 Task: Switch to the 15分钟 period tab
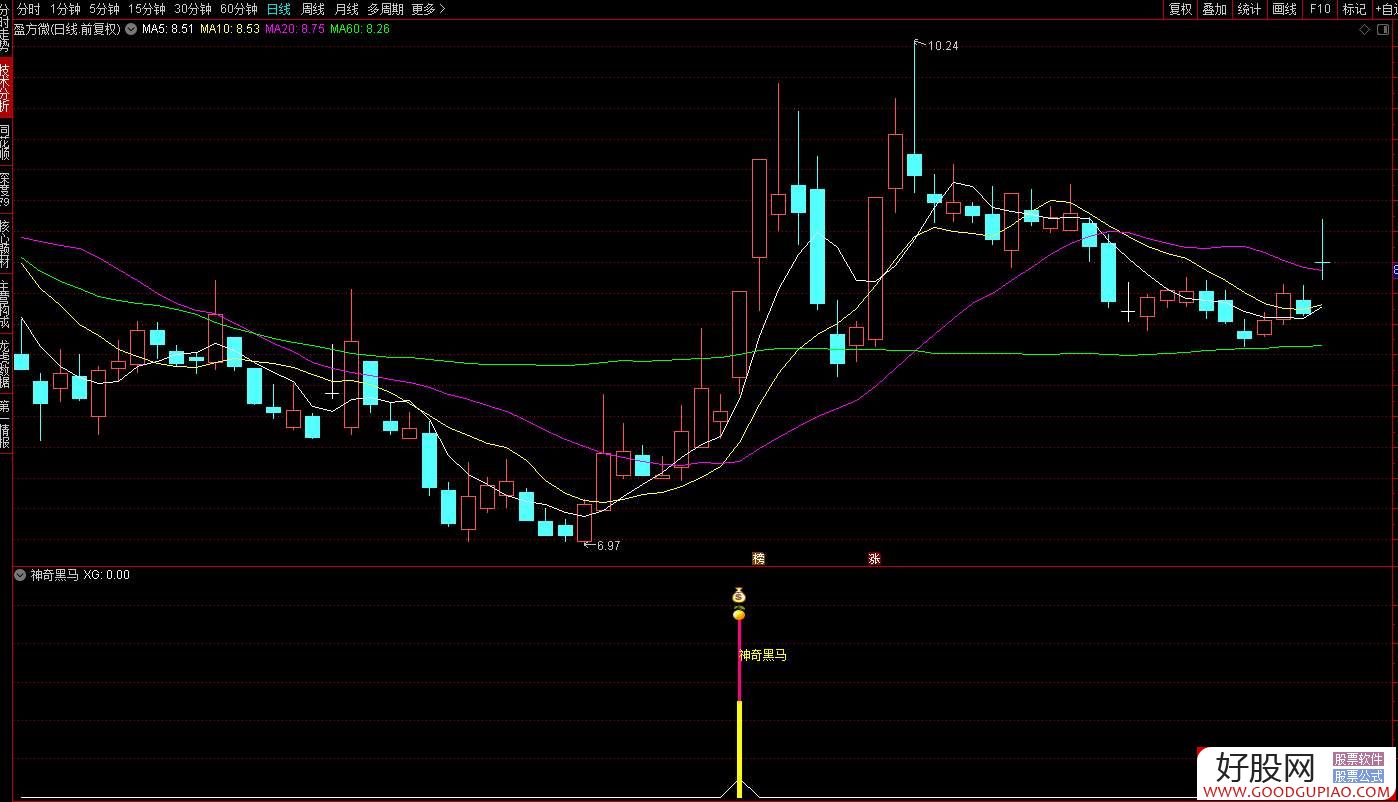tap(146, 9)
